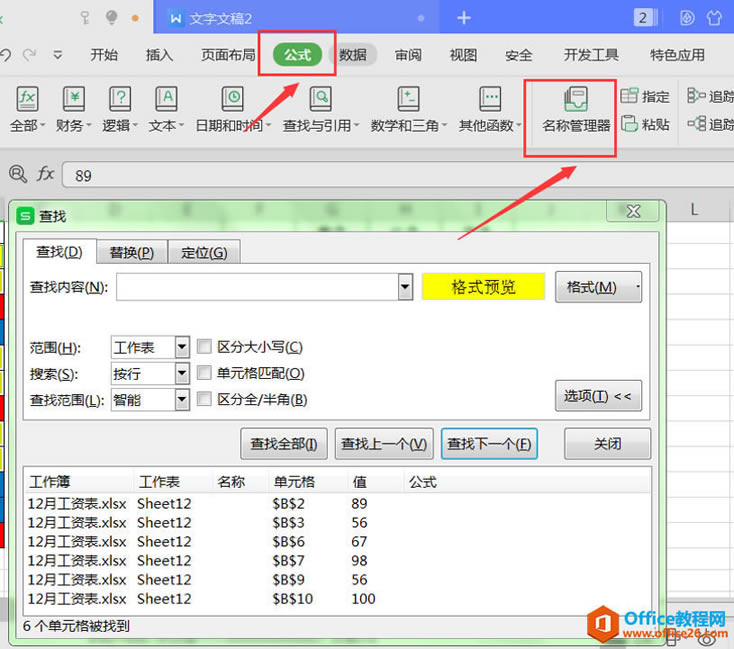
Task: Click the formula bar showing 89
Action: [398, 175]
